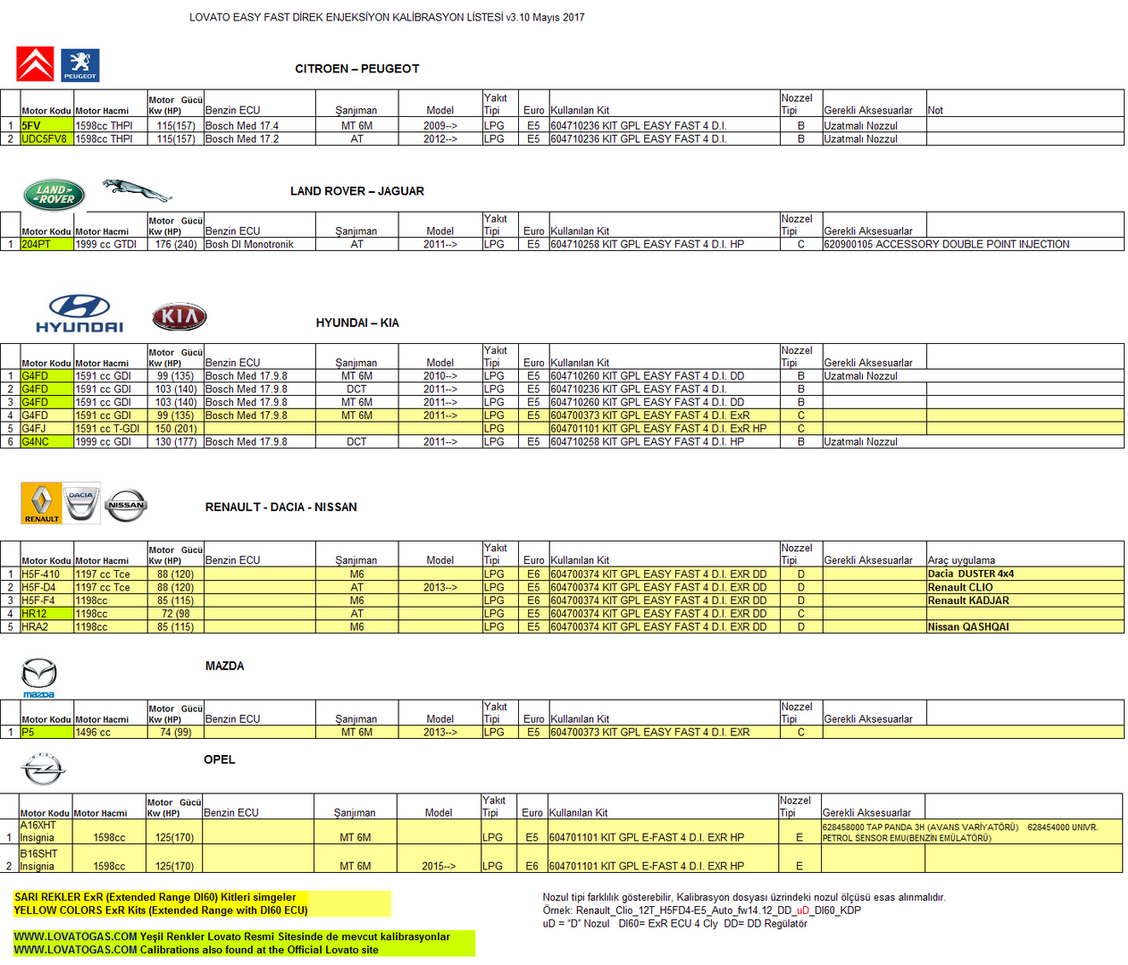Click the 'Nozul tipi farklılık gösterebilir' note
1128x965 pixels.
coord(744,897)
